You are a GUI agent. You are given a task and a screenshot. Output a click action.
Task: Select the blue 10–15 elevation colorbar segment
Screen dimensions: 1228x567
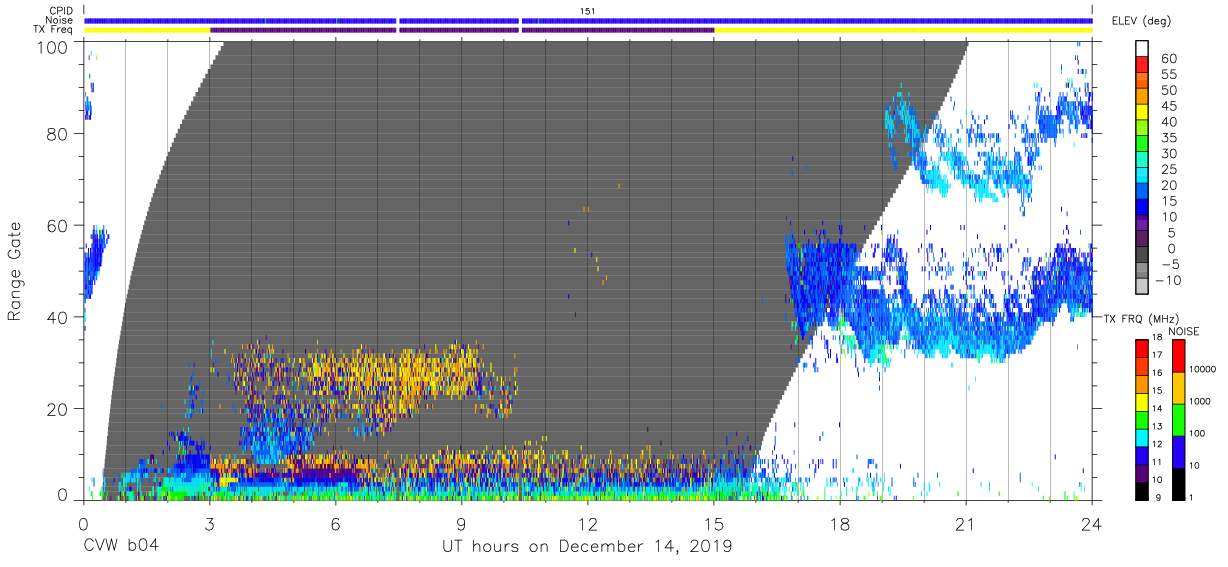tap(1142, 208)
